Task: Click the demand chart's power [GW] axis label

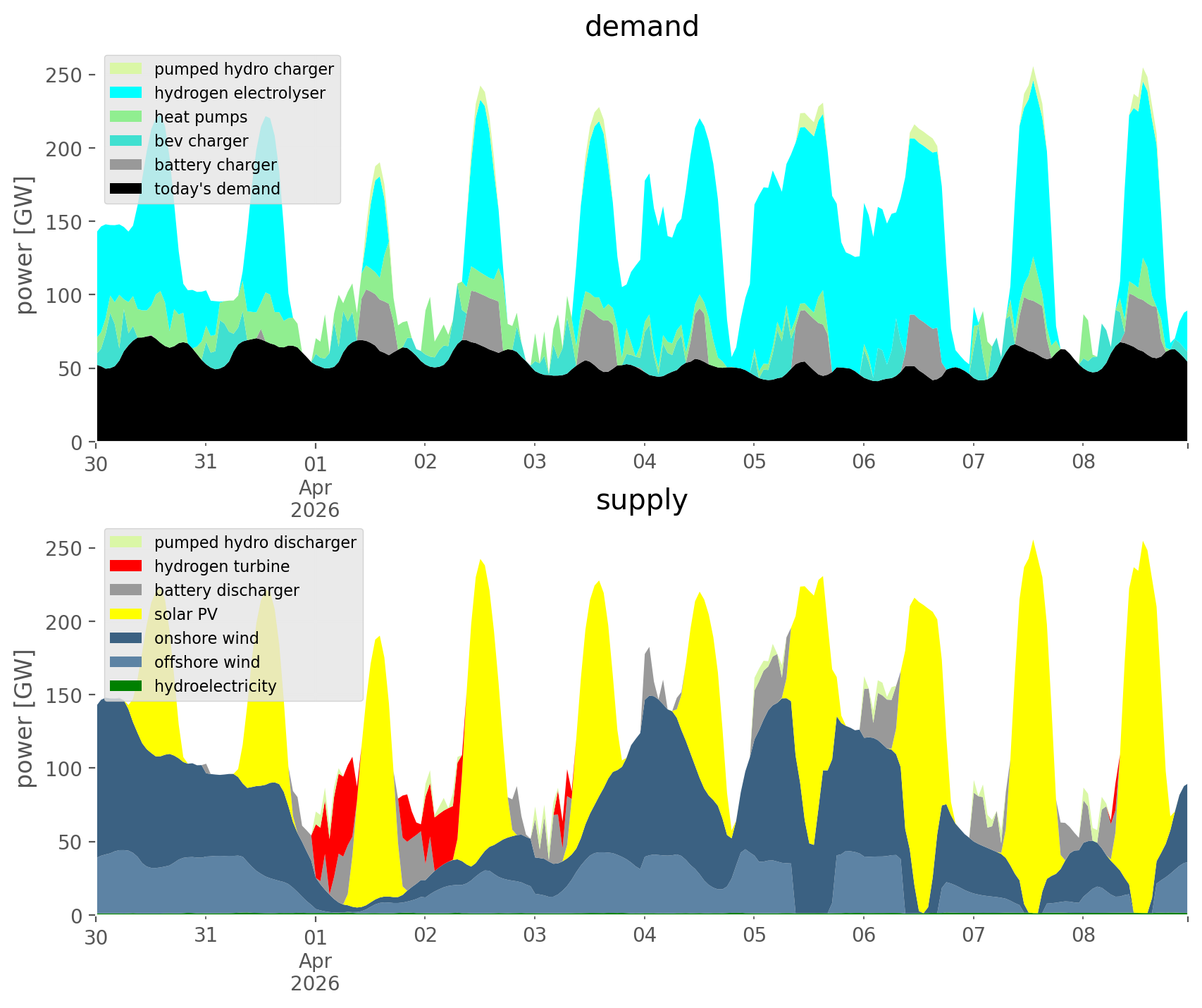Action: click(25, 245)
